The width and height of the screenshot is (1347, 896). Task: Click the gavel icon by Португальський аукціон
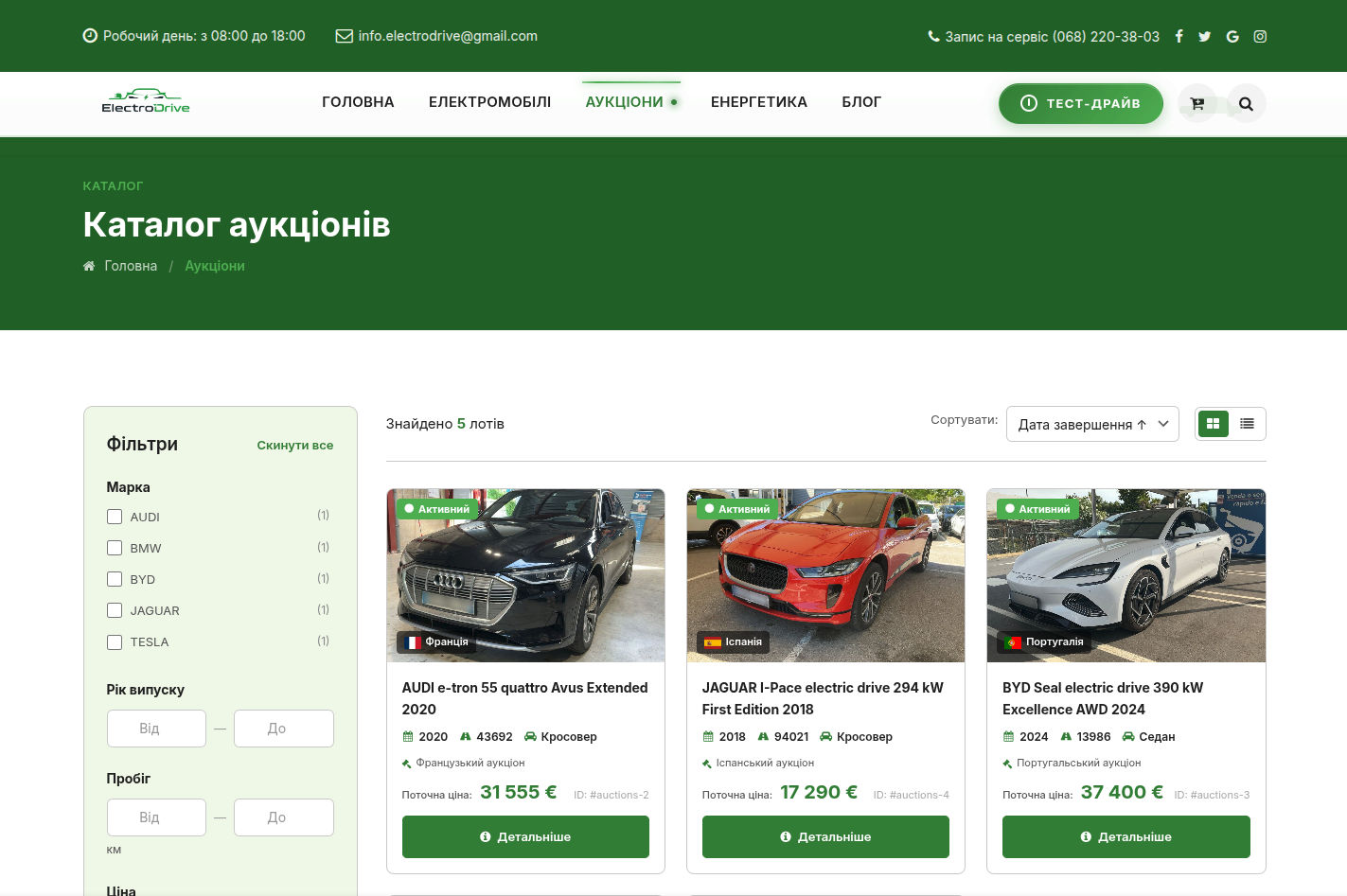click(x=1007, y=764)
